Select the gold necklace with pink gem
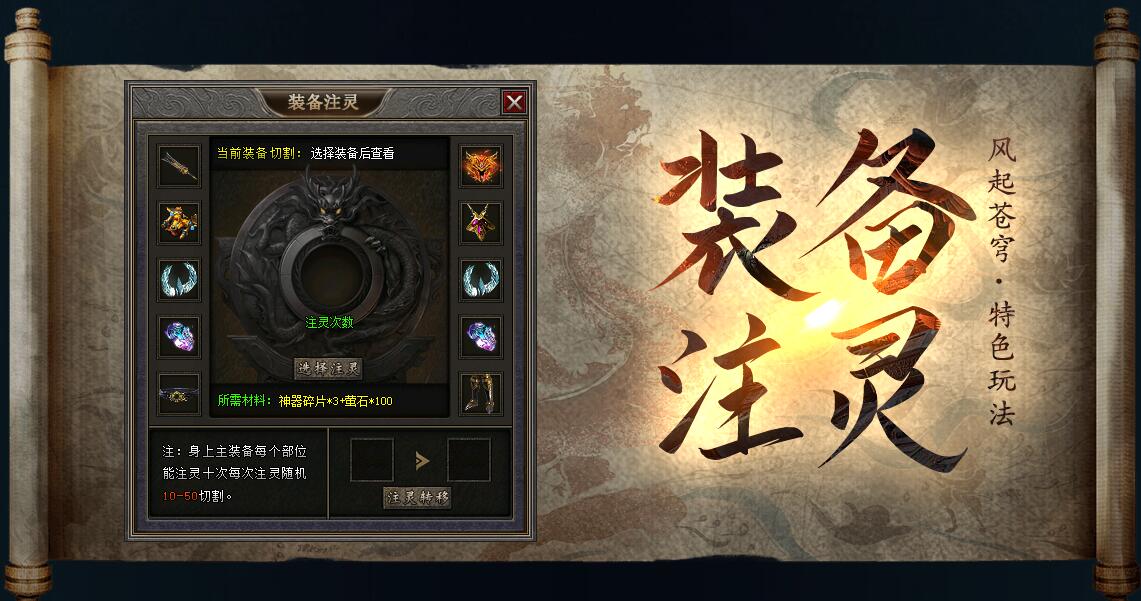 tap(481, 222)
